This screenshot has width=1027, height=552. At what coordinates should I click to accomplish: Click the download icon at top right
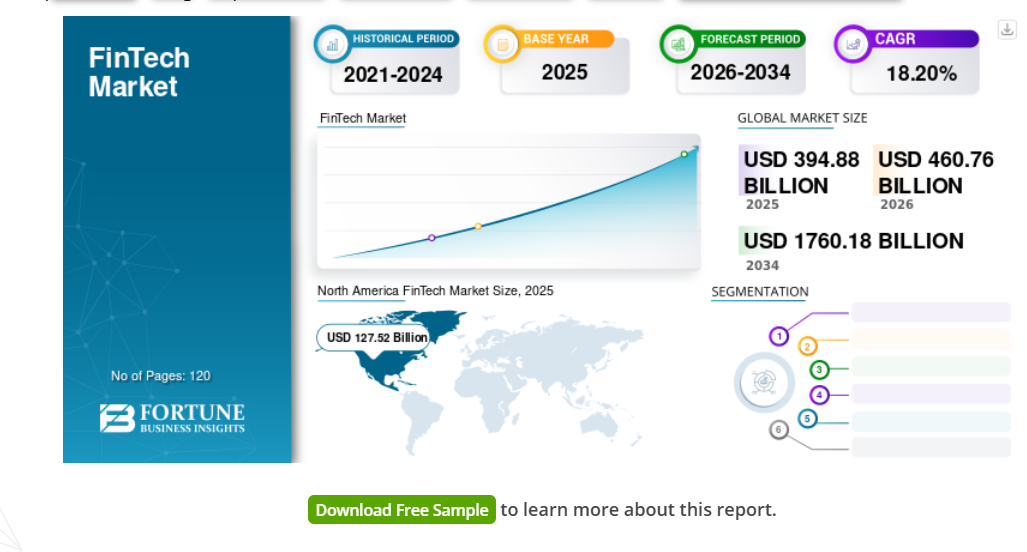(x=1007, y=29)
